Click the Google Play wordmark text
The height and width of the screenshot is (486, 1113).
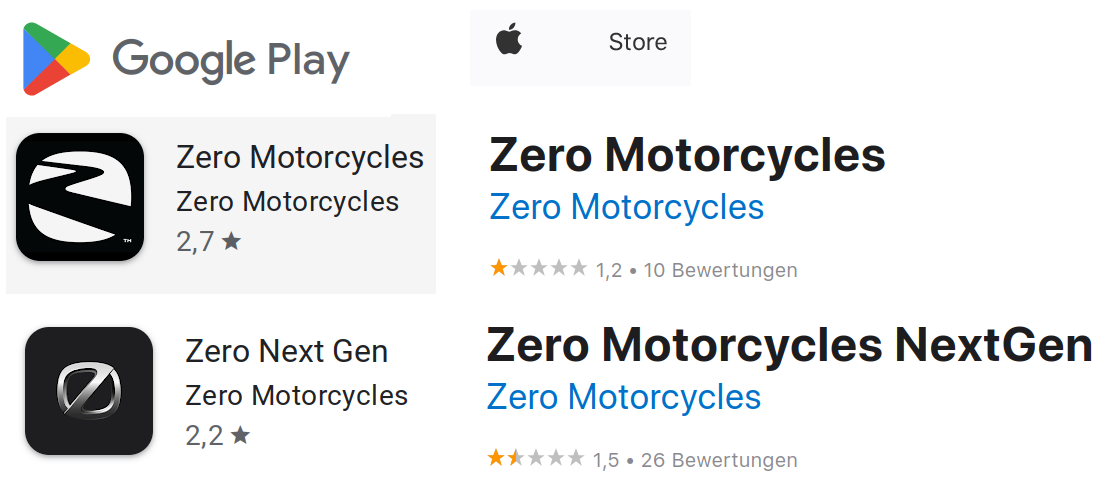[x=231, y=60]
